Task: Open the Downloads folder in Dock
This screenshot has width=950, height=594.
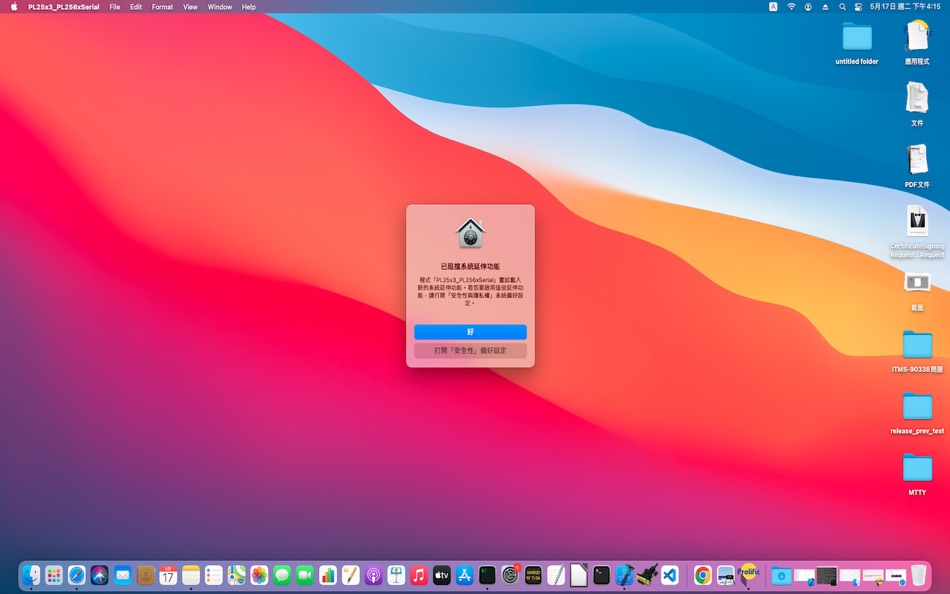Action: point(781,575)
